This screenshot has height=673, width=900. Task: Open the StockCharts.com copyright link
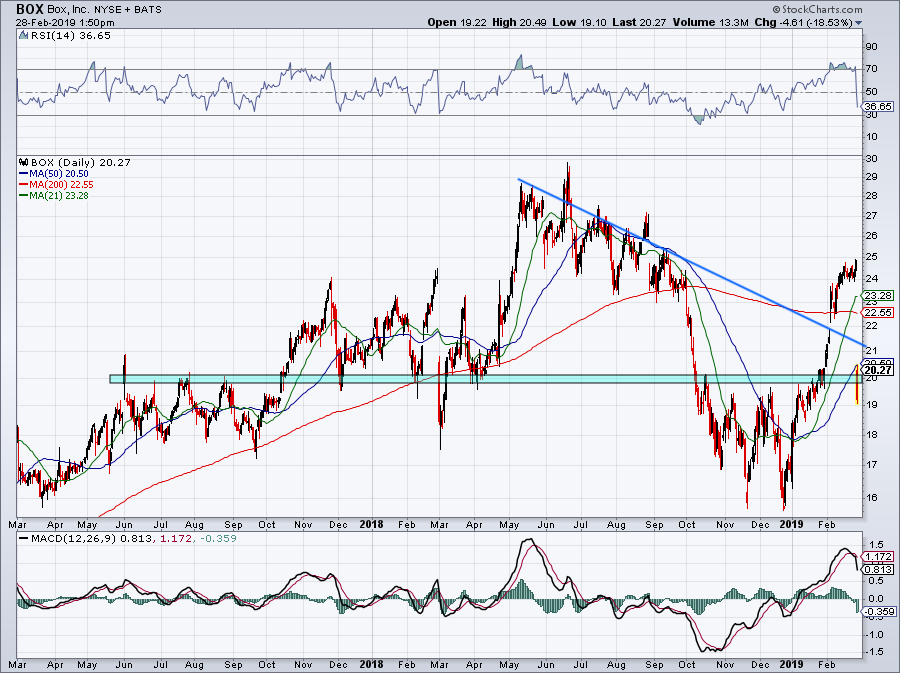coord(817,9)
